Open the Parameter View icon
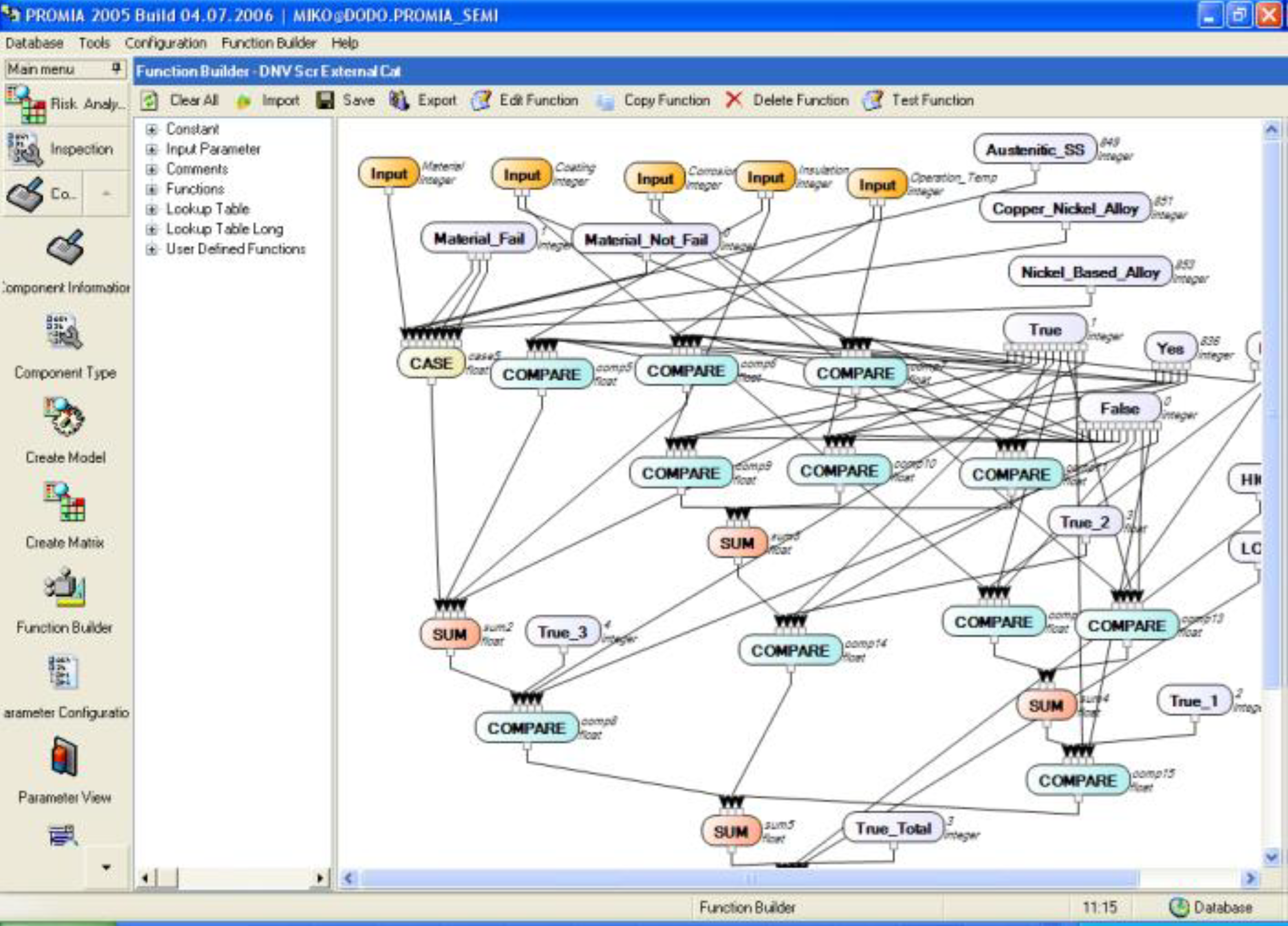Image resolution: width=1288 pixels, height=926 pixels. (64, 756)
